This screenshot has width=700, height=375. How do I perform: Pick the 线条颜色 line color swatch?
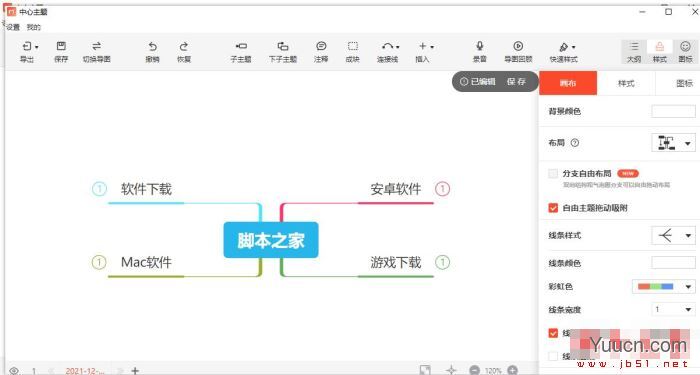[673, 263]
